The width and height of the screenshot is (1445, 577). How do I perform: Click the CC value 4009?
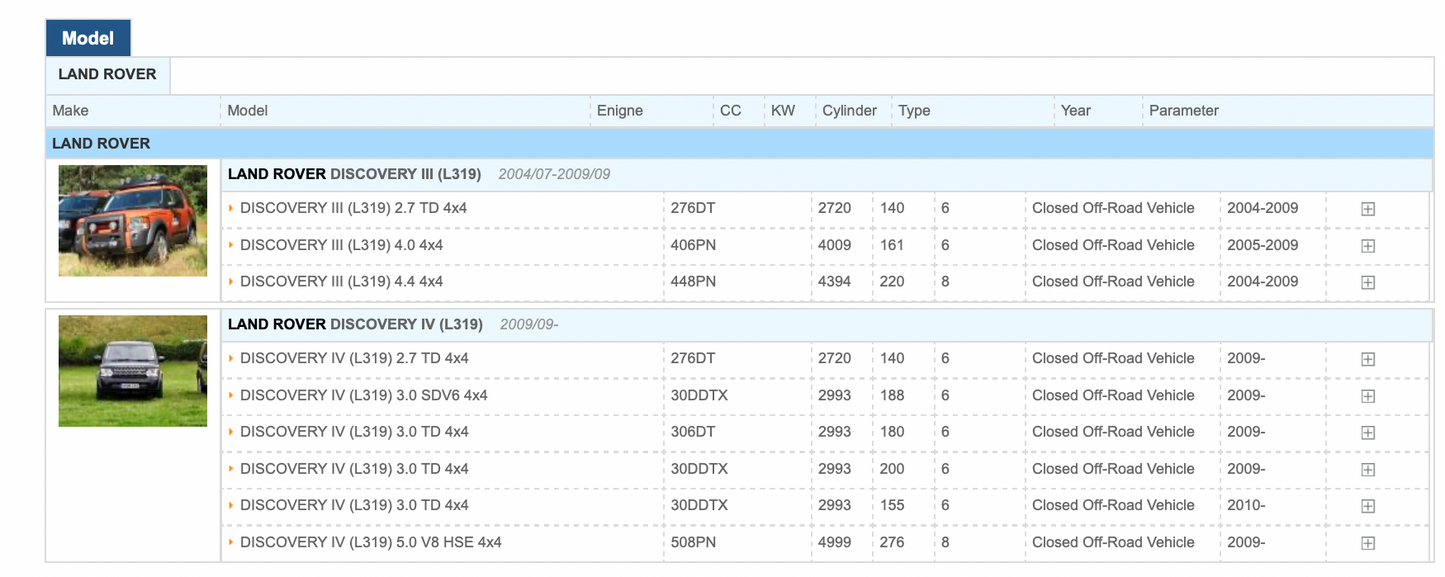point(834,245)
